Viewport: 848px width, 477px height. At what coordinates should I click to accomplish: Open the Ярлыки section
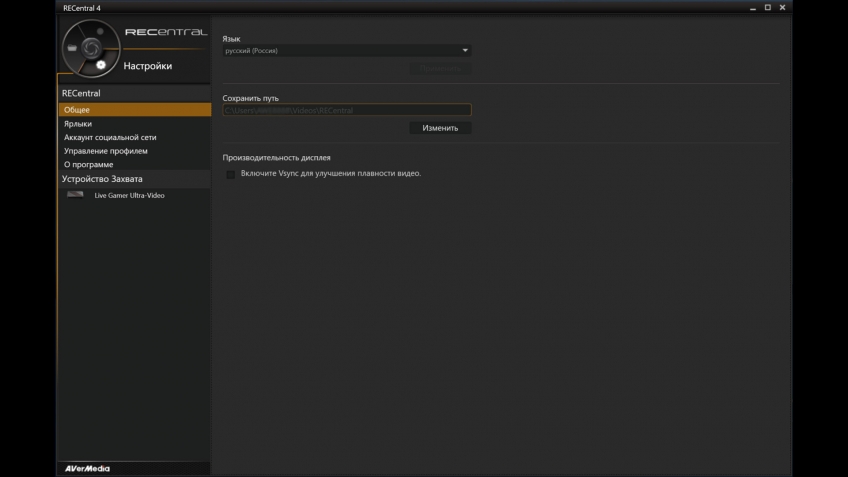tap(78, 124)
